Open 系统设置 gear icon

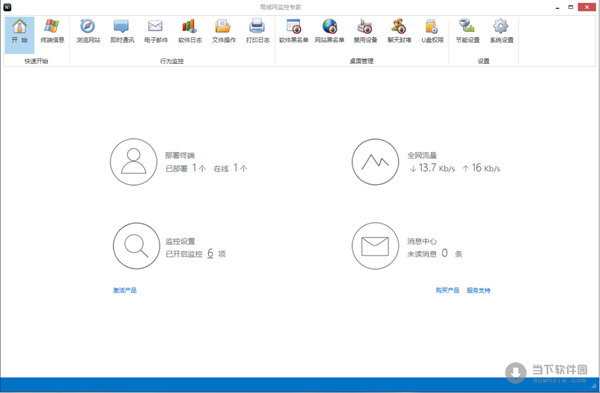click(x=501, y=31)
